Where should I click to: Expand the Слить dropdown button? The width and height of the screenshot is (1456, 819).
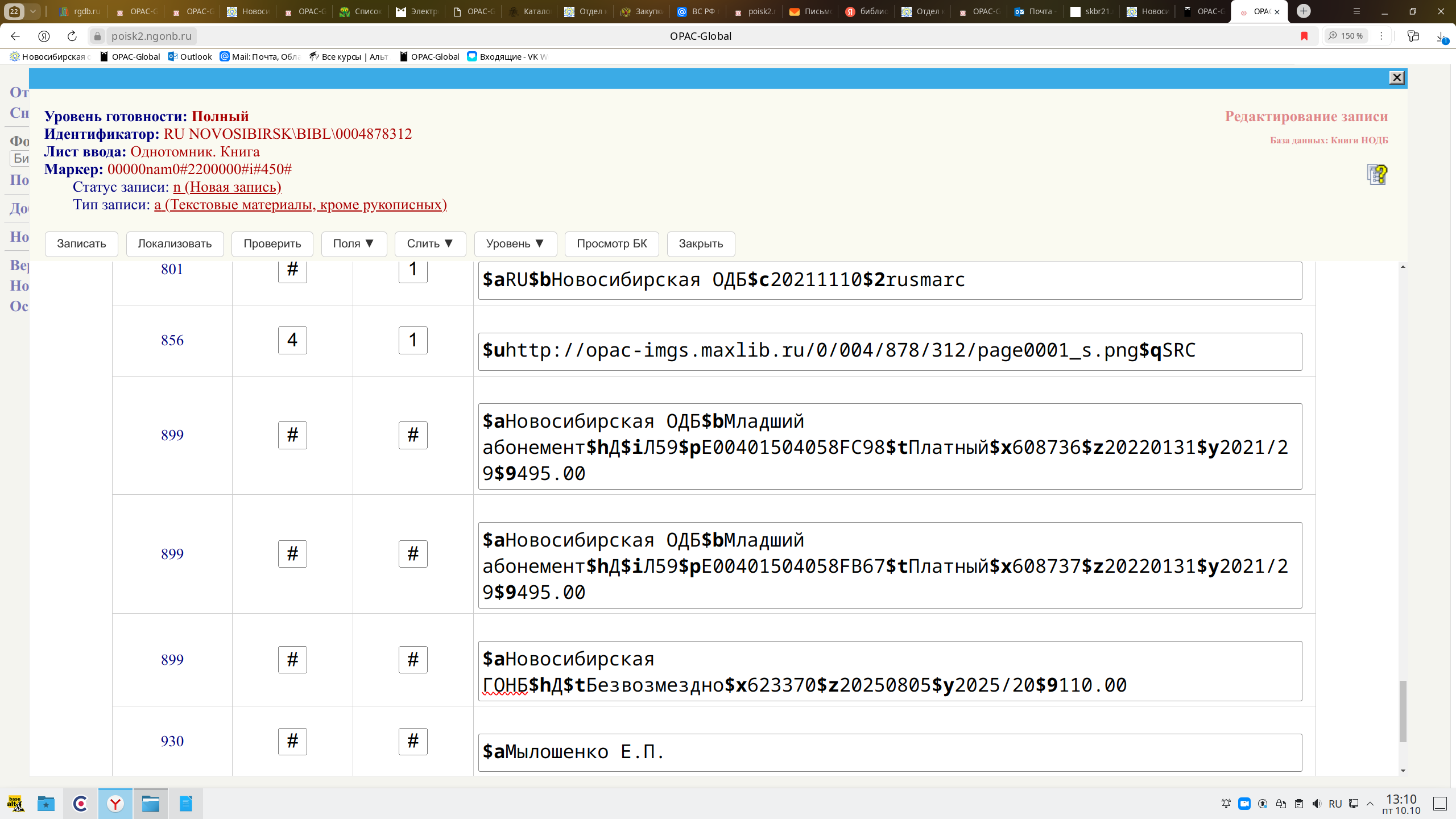pyautogui.click(x=430, y=243)
